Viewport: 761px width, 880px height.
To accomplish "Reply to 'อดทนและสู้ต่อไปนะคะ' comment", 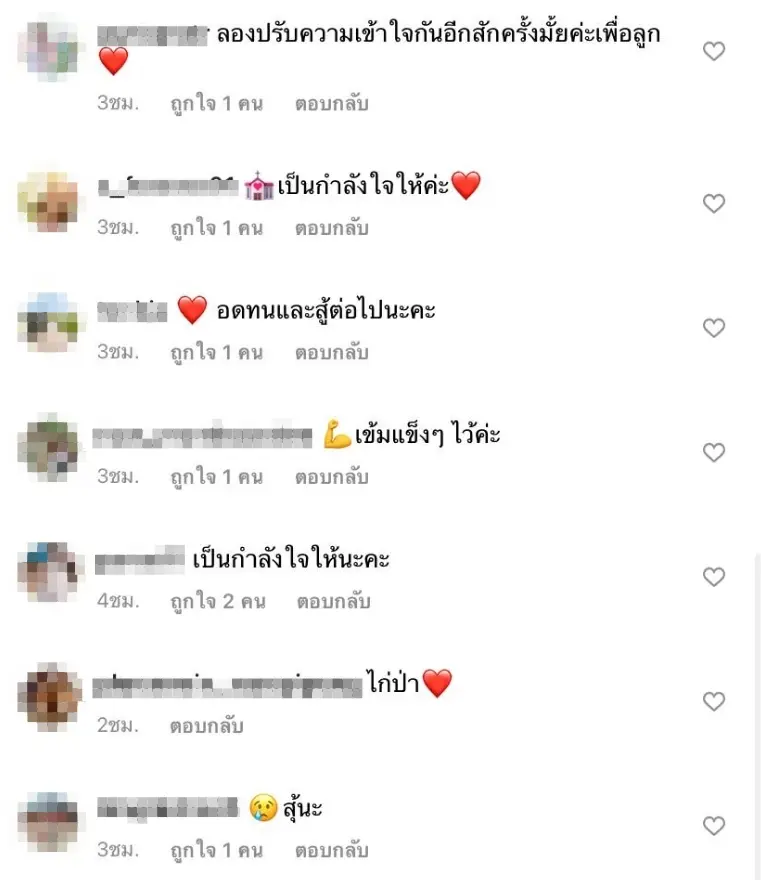I will (x=332, y=353).
